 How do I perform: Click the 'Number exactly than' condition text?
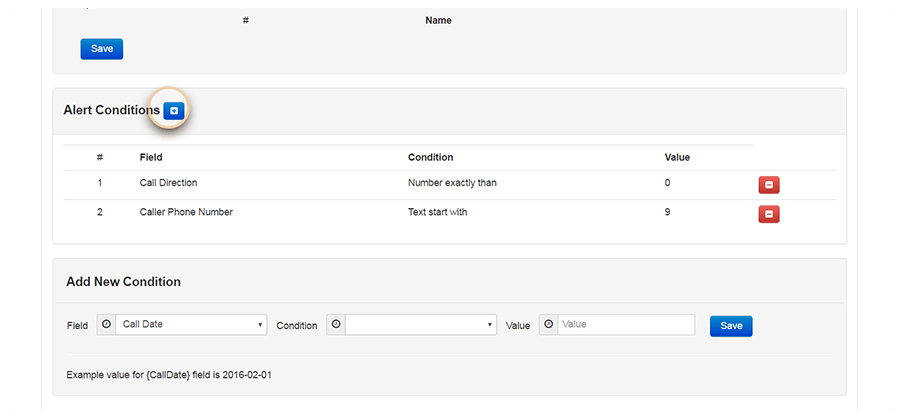click(452, 183)
